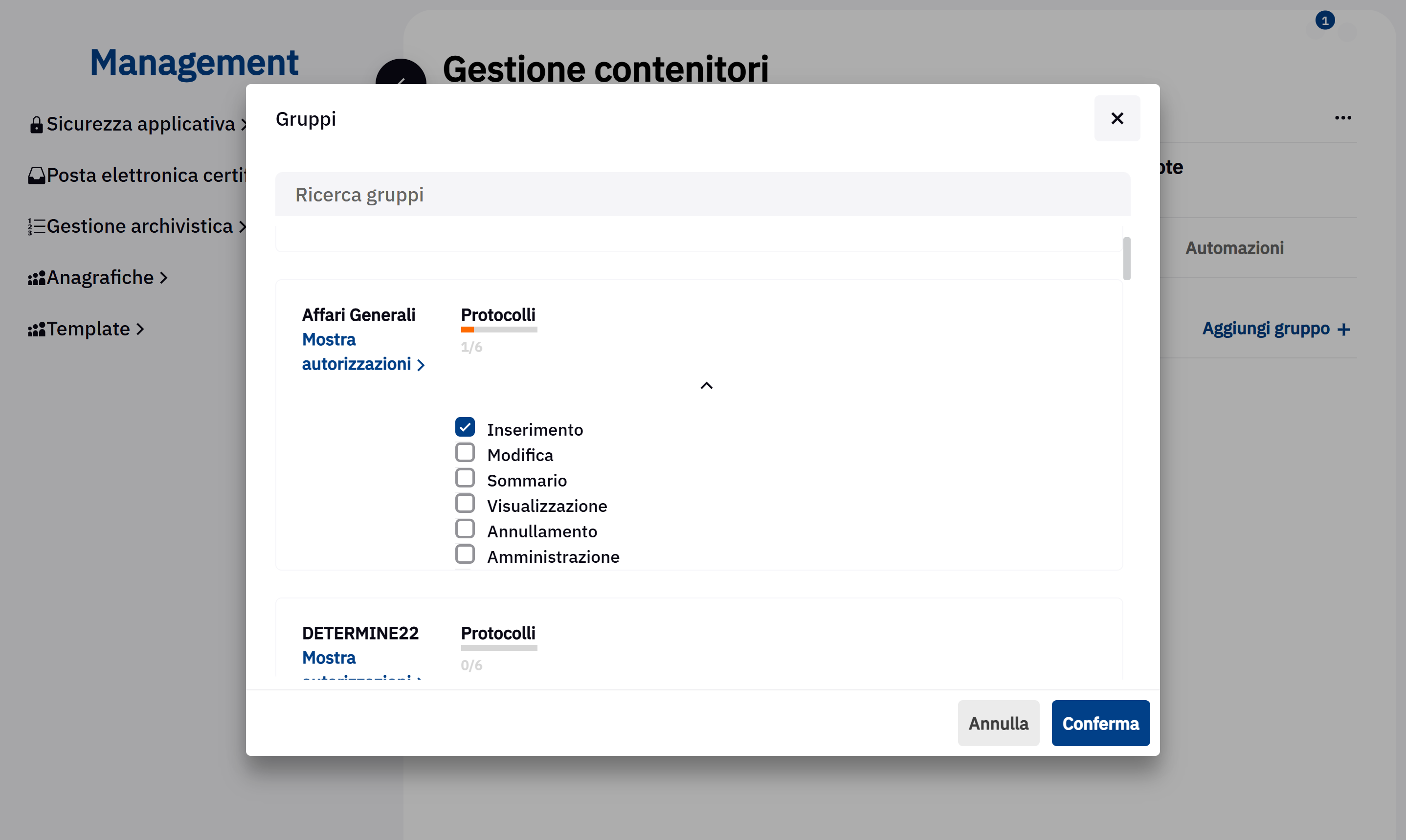Confirm selection with Conferma button
The height and width of the screenshot is (840, 1406).
pos(1100,723)
